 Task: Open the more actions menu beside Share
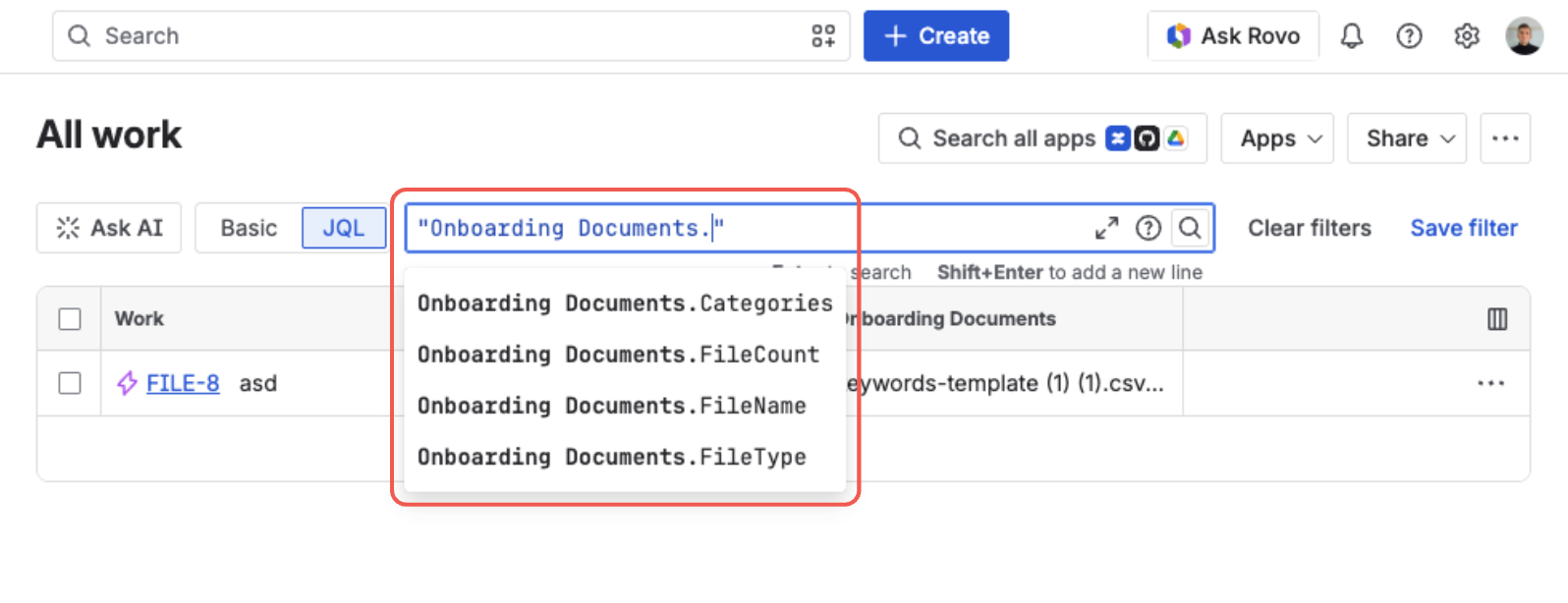tap(1505, 138)
